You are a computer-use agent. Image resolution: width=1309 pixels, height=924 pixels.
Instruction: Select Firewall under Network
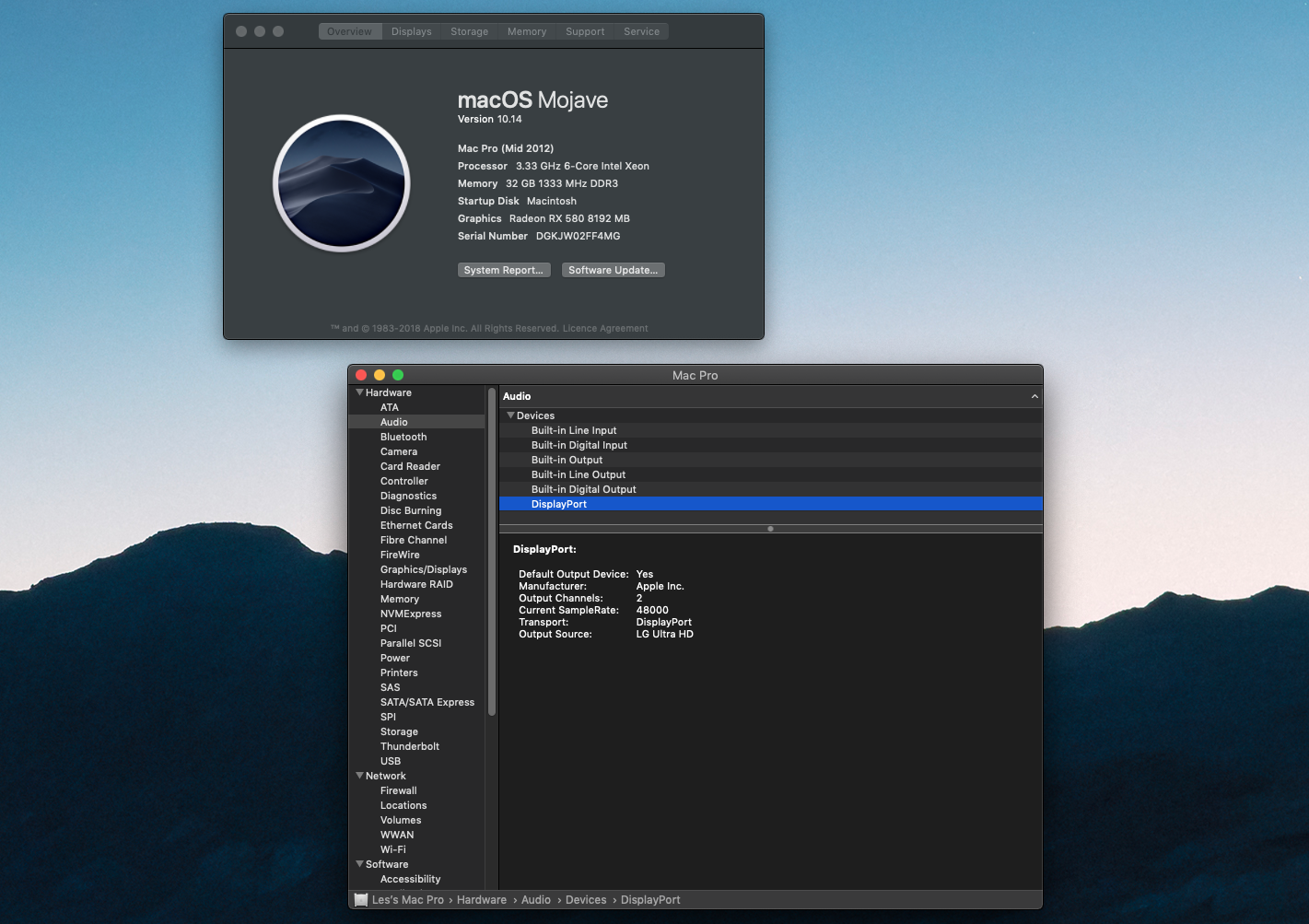[416, 790]
